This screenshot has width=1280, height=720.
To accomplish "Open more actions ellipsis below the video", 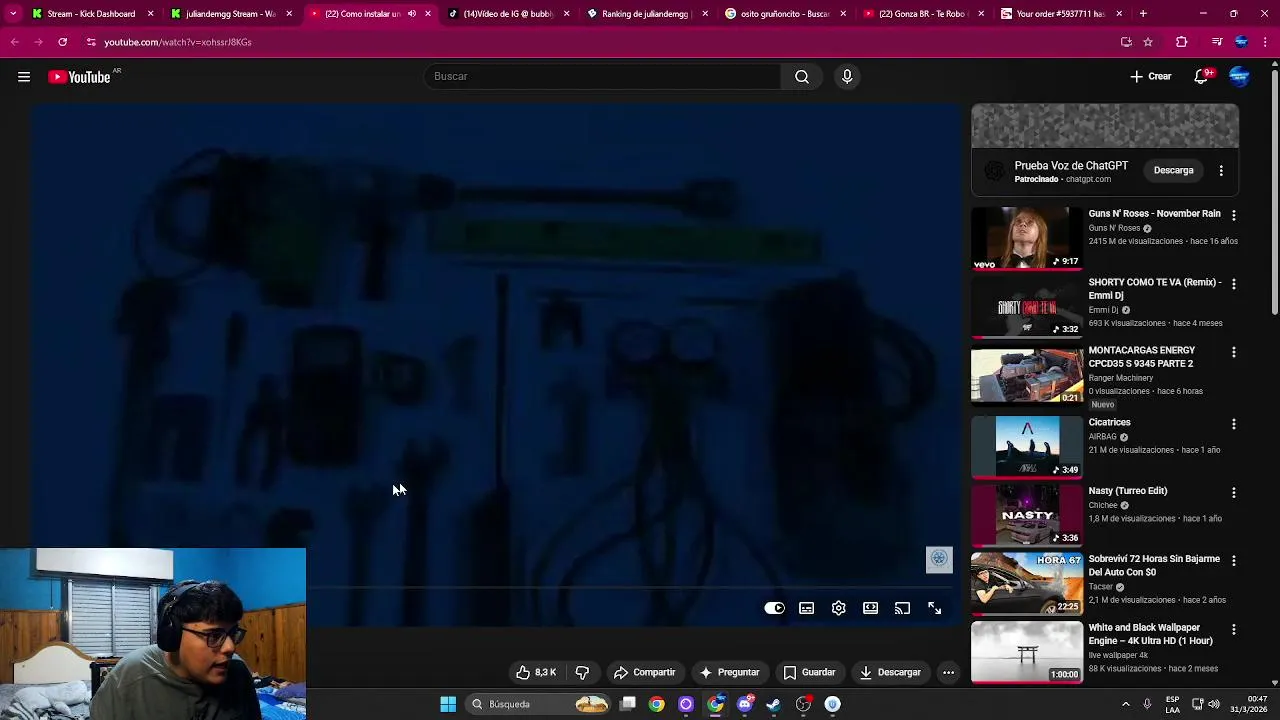I will click(x=949, y=673).
